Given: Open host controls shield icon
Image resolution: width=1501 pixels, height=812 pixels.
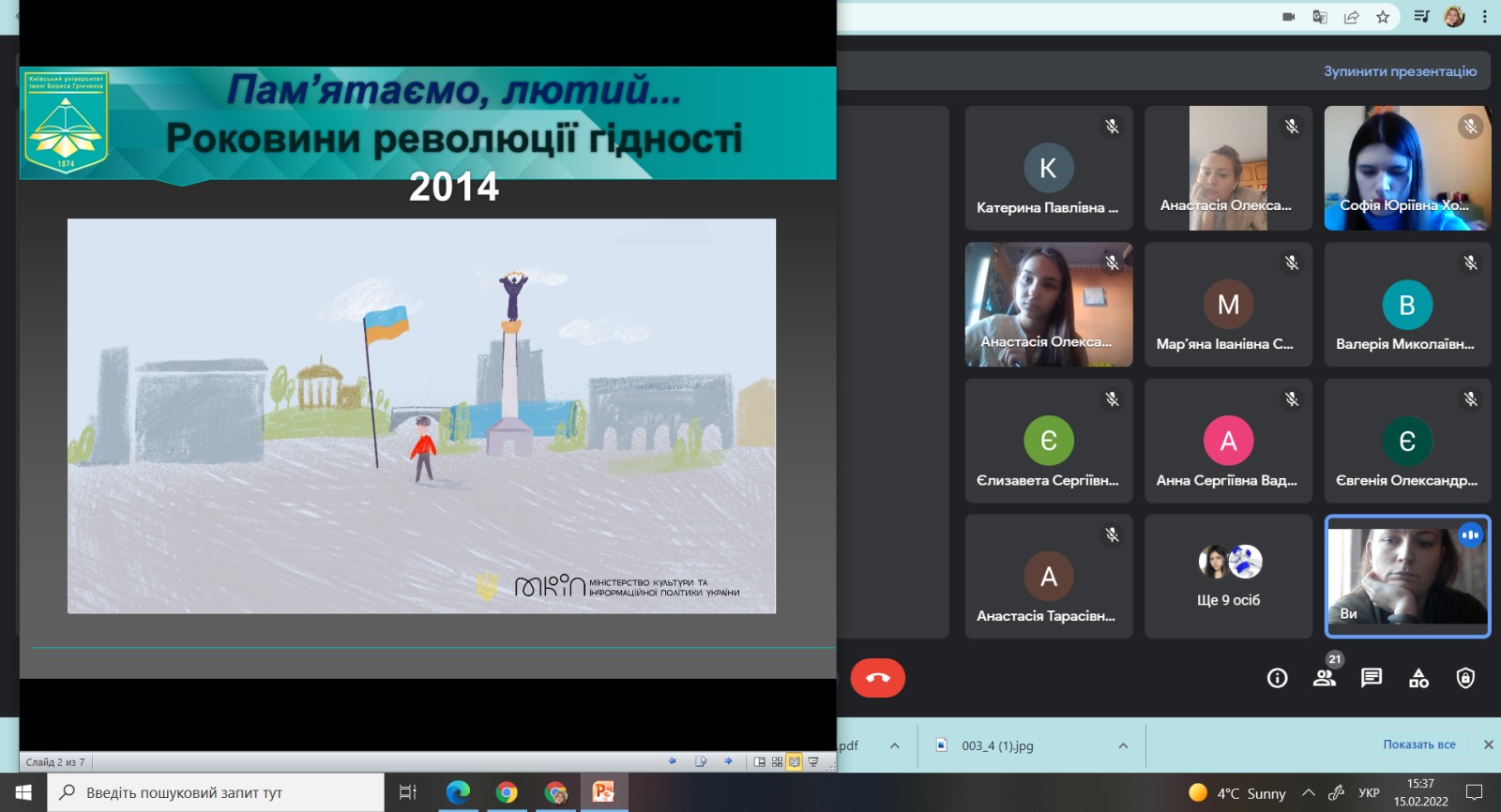Looking at the screenshot, I should (x=1465, y=678).
